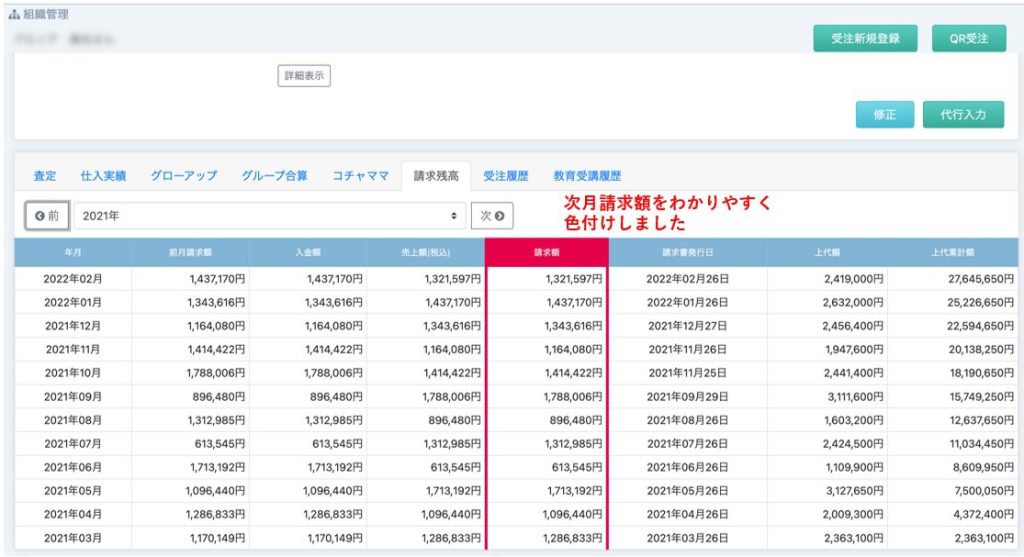Click the 修正 button
This screenshot has height=557, width=1024.
[884, 114]
